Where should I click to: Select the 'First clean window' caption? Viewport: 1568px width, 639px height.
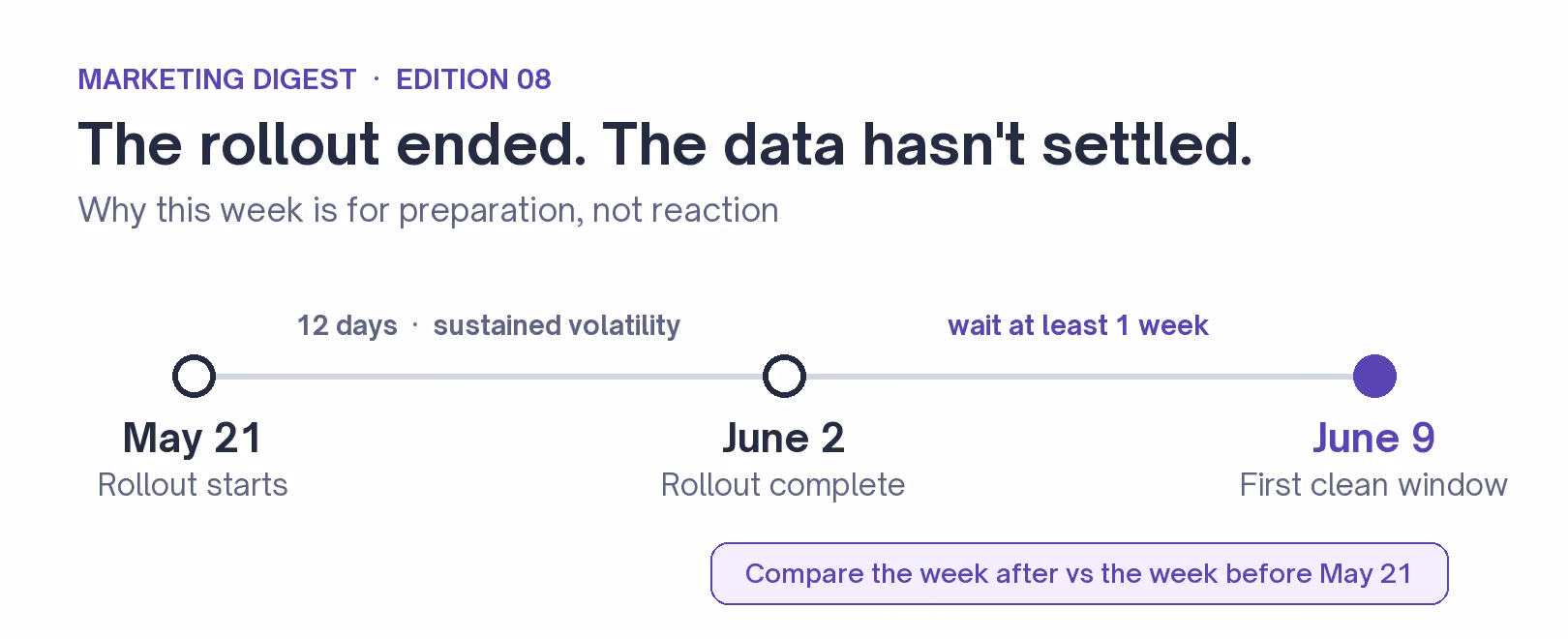(x=1373, y=485)
